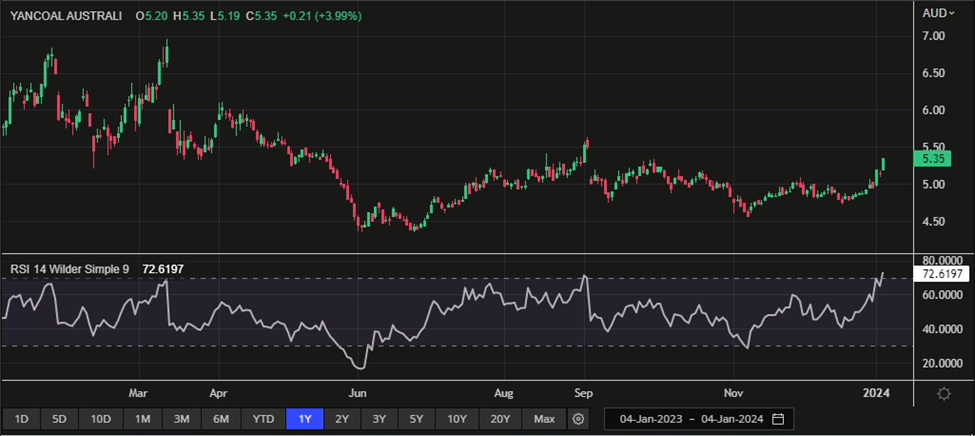Click the 5.00 price axis label
975x436 pixels.
(934, 185)
